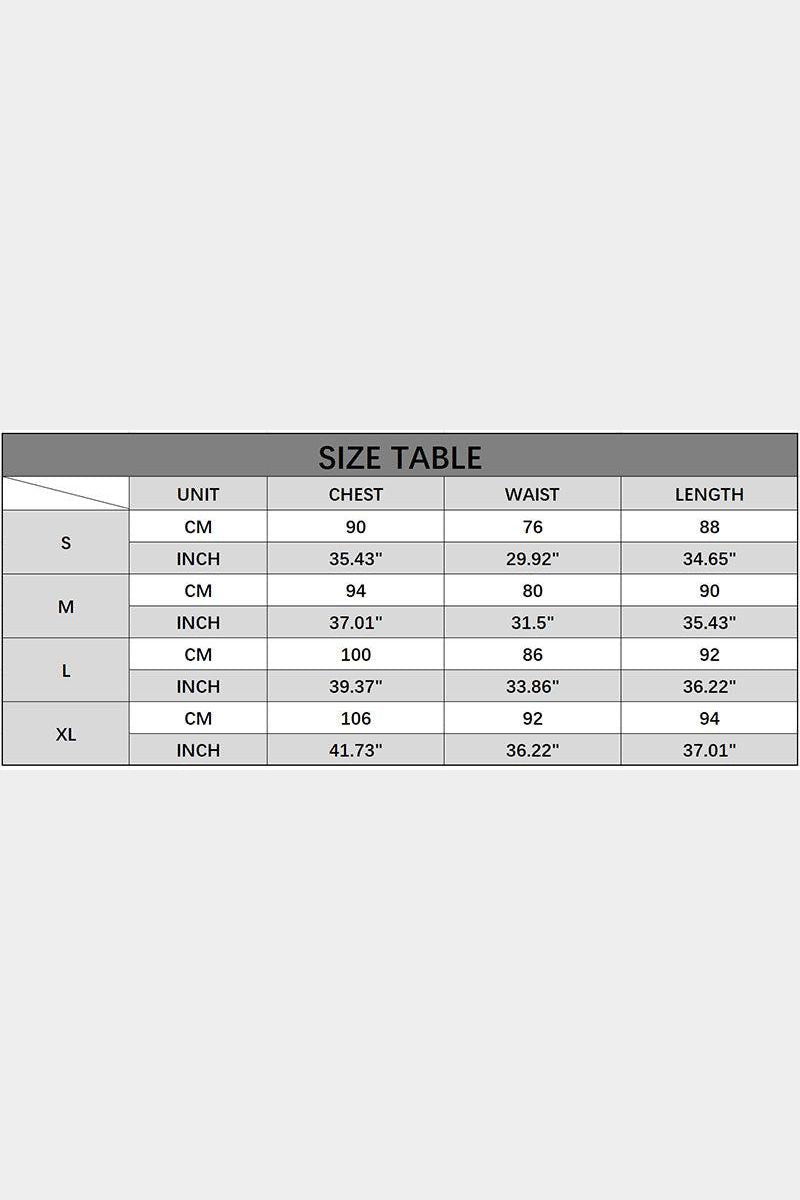
Task: Click the chest value 100 for size L
Action: tap(356, 655)
